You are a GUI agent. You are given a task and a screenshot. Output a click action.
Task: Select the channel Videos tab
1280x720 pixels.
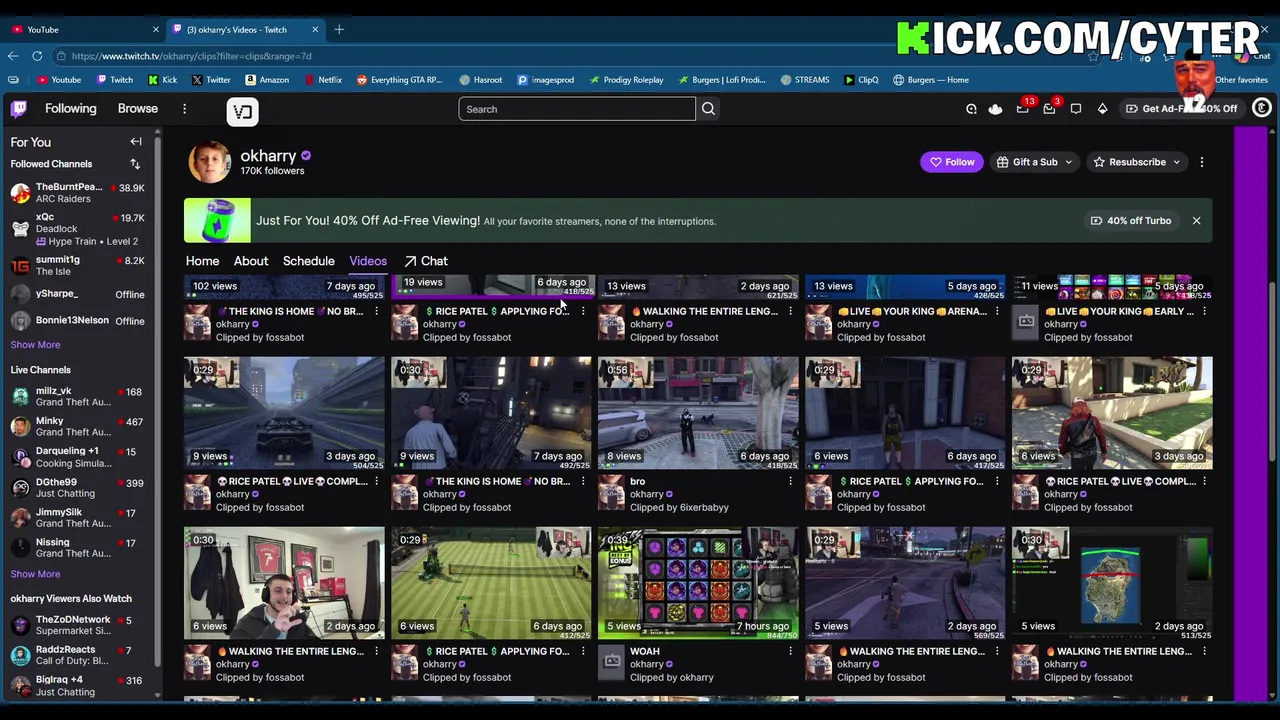point(368,261)
